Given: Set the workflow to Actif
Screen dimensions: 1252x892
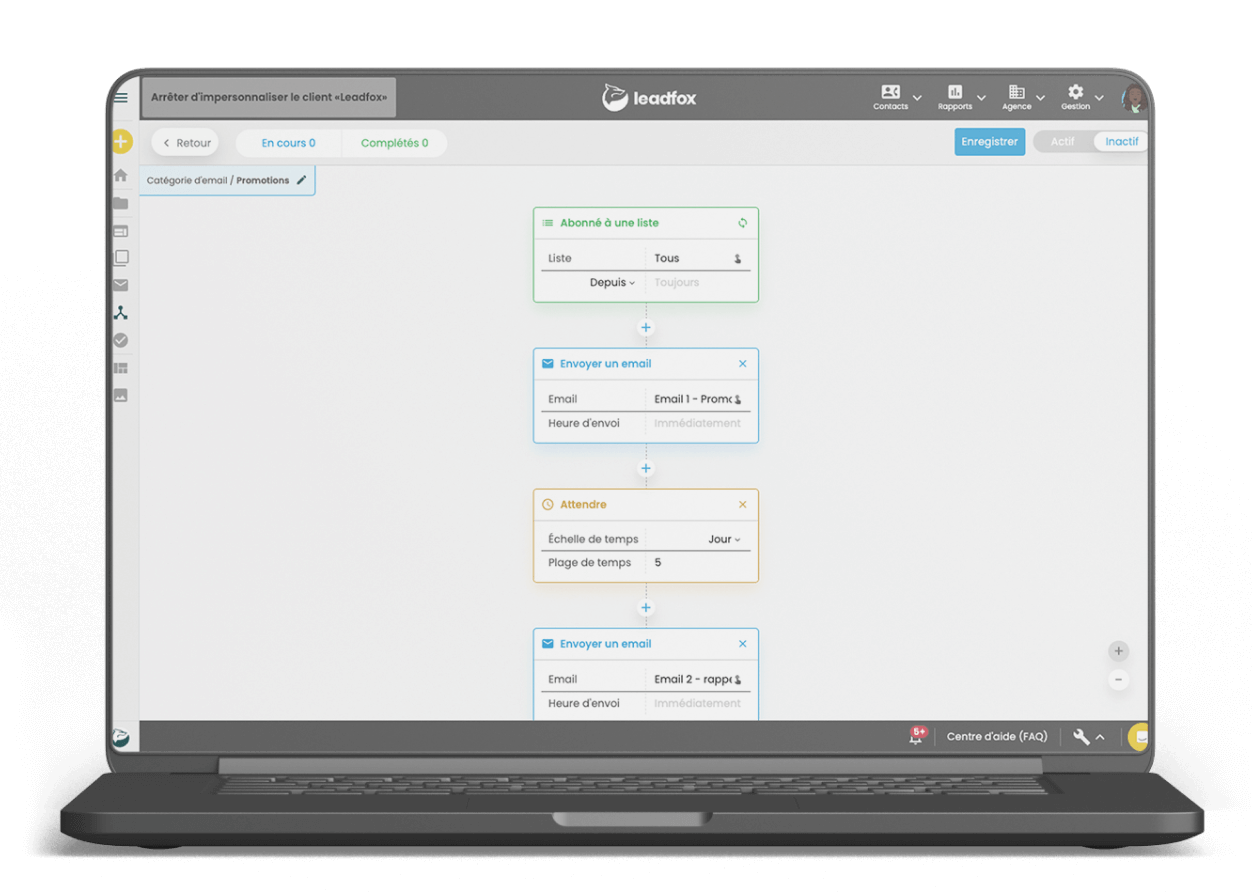Looking at the screenshot, I should pyautogui.click(x=1063, y=142).
